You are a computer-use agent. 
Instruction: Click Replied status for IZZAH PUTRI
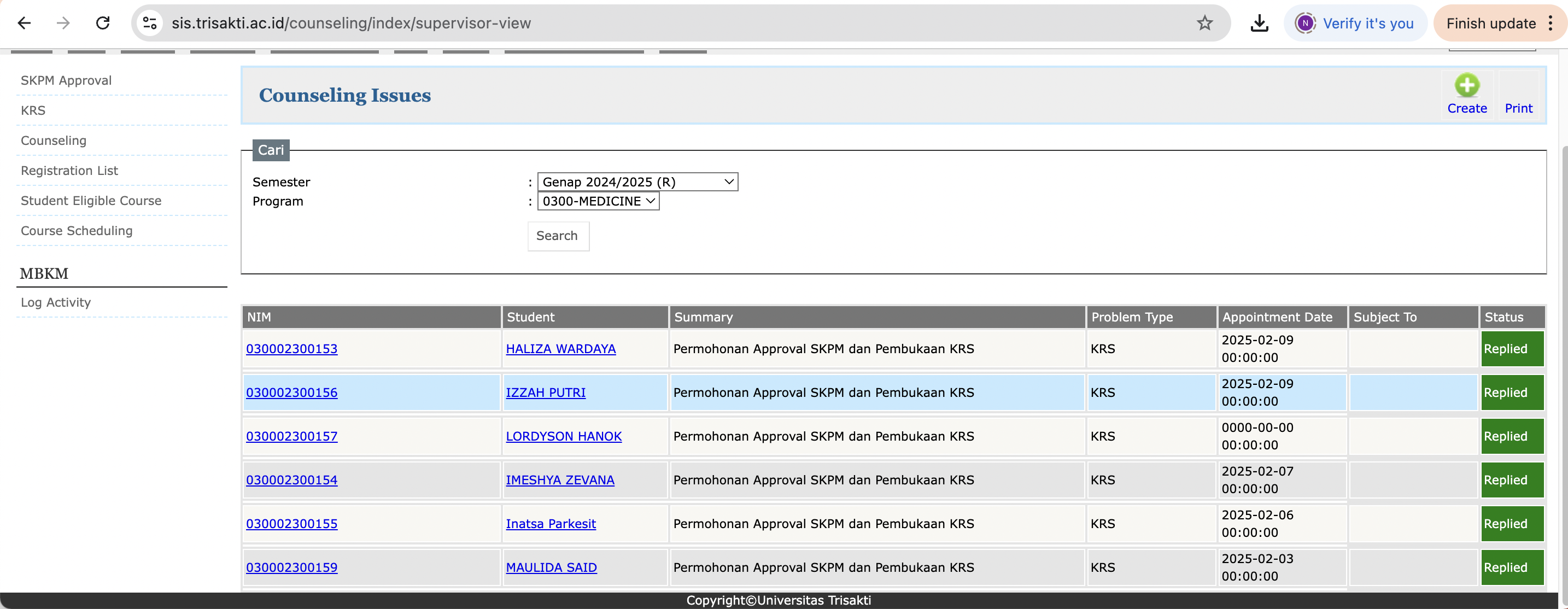pyautogui.click(x=1512, y=393)
